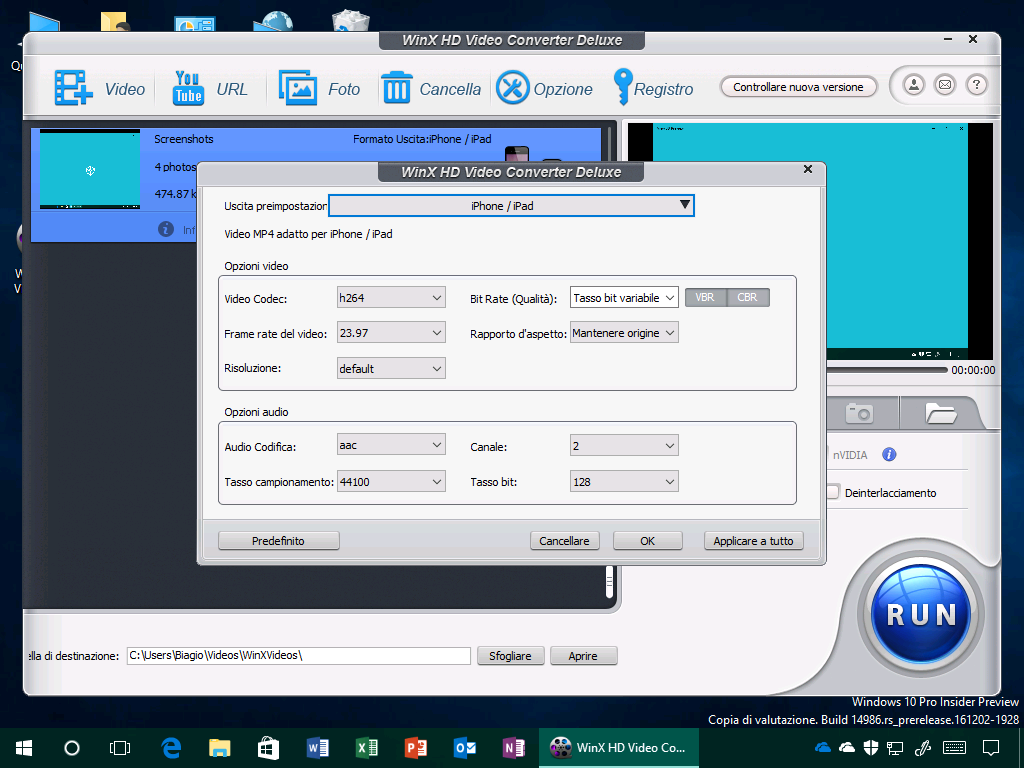Screen dimensions: 1024x768
Task: Toggle the Deinterlacciamento checkbox
Action: (x=833, y=492)
